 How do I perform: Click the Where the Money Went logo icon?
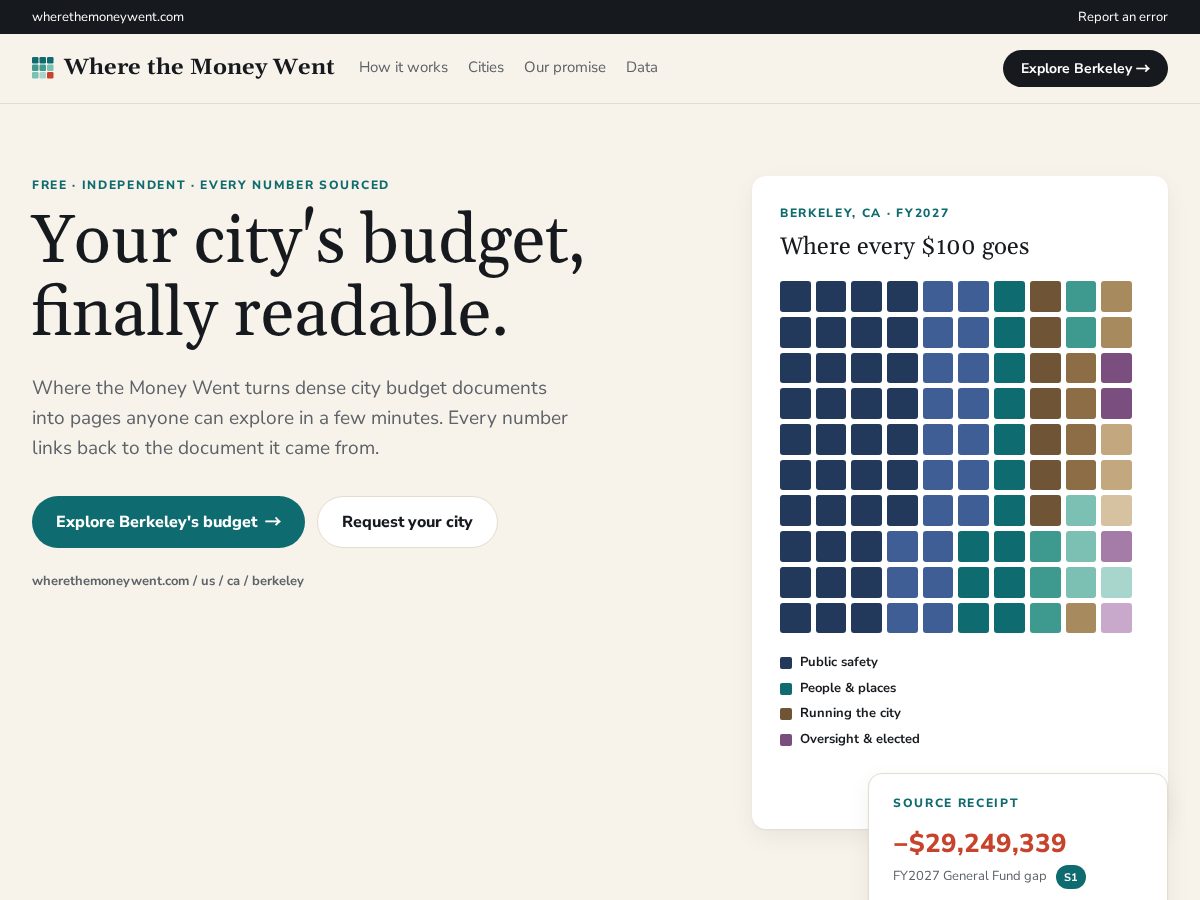point(43,68)
